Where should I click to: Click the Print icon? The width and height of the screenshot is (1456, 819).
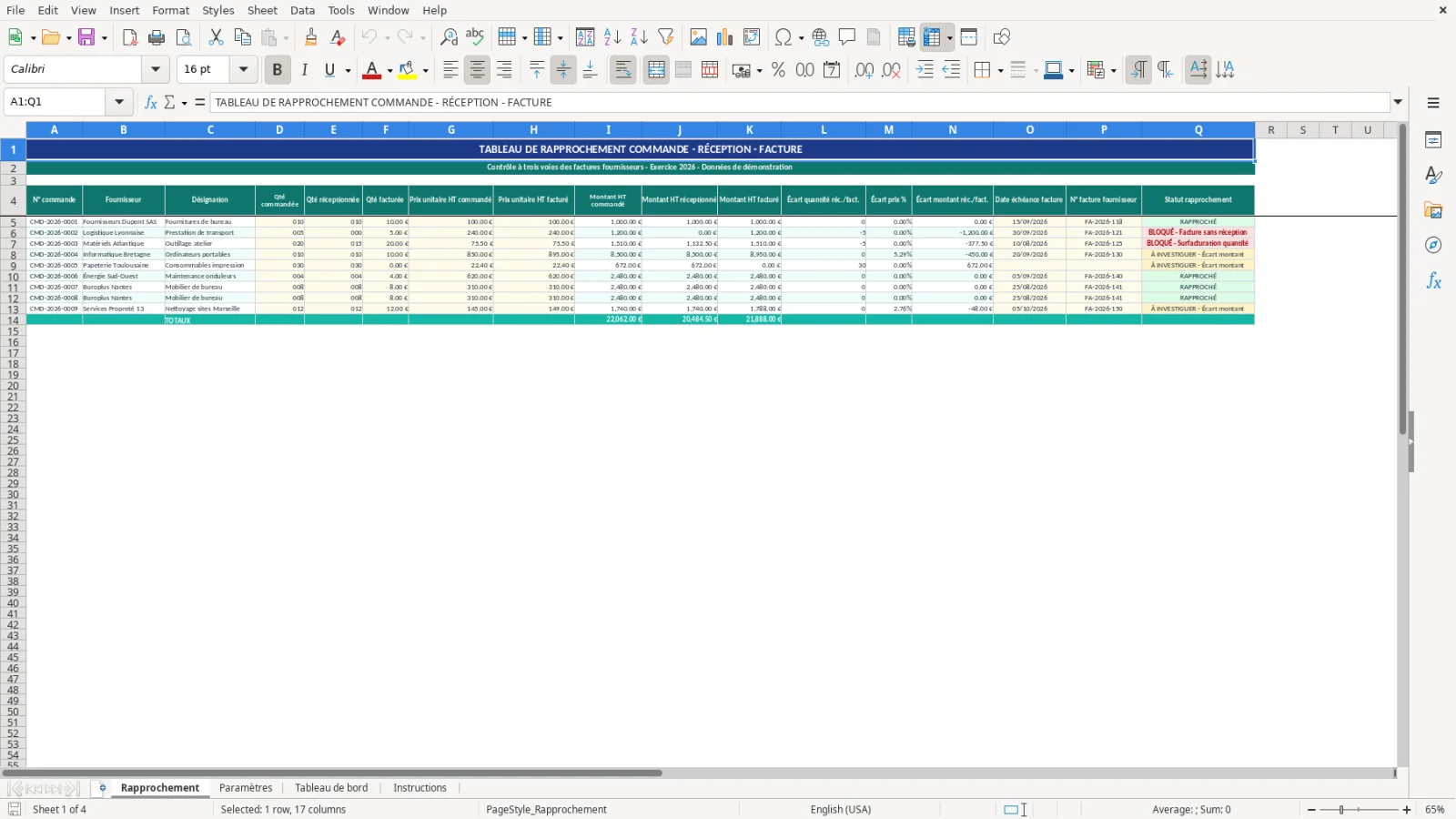point(157,37)
